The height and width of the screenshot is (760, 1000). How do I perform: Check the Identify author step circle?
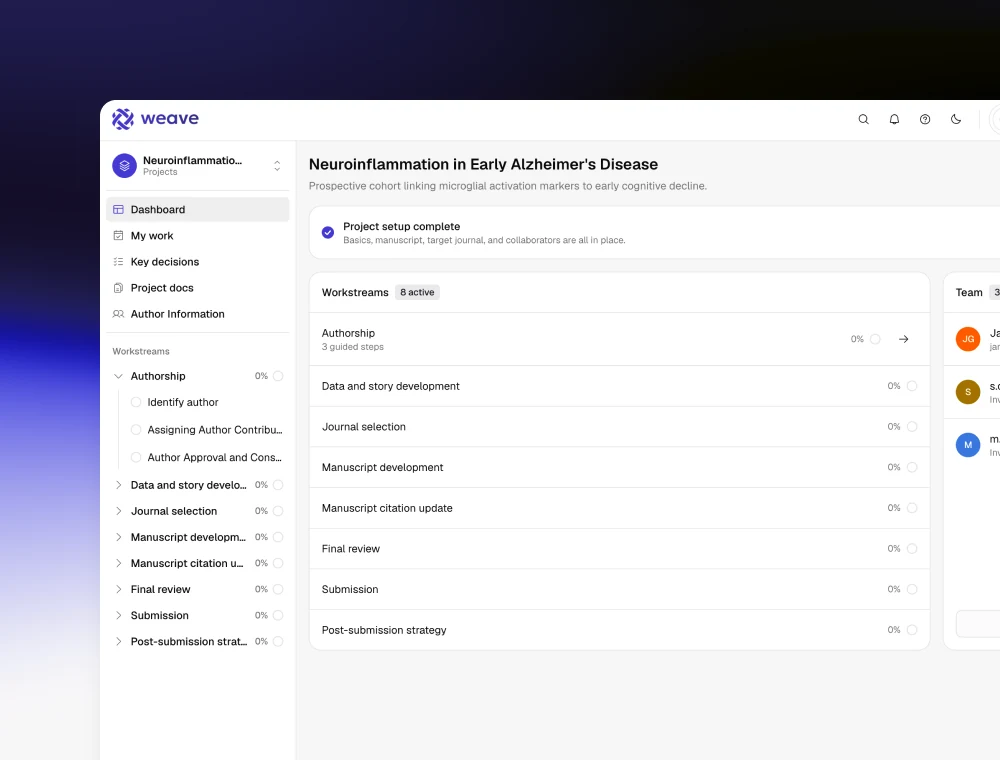click(x=136, y=402)
